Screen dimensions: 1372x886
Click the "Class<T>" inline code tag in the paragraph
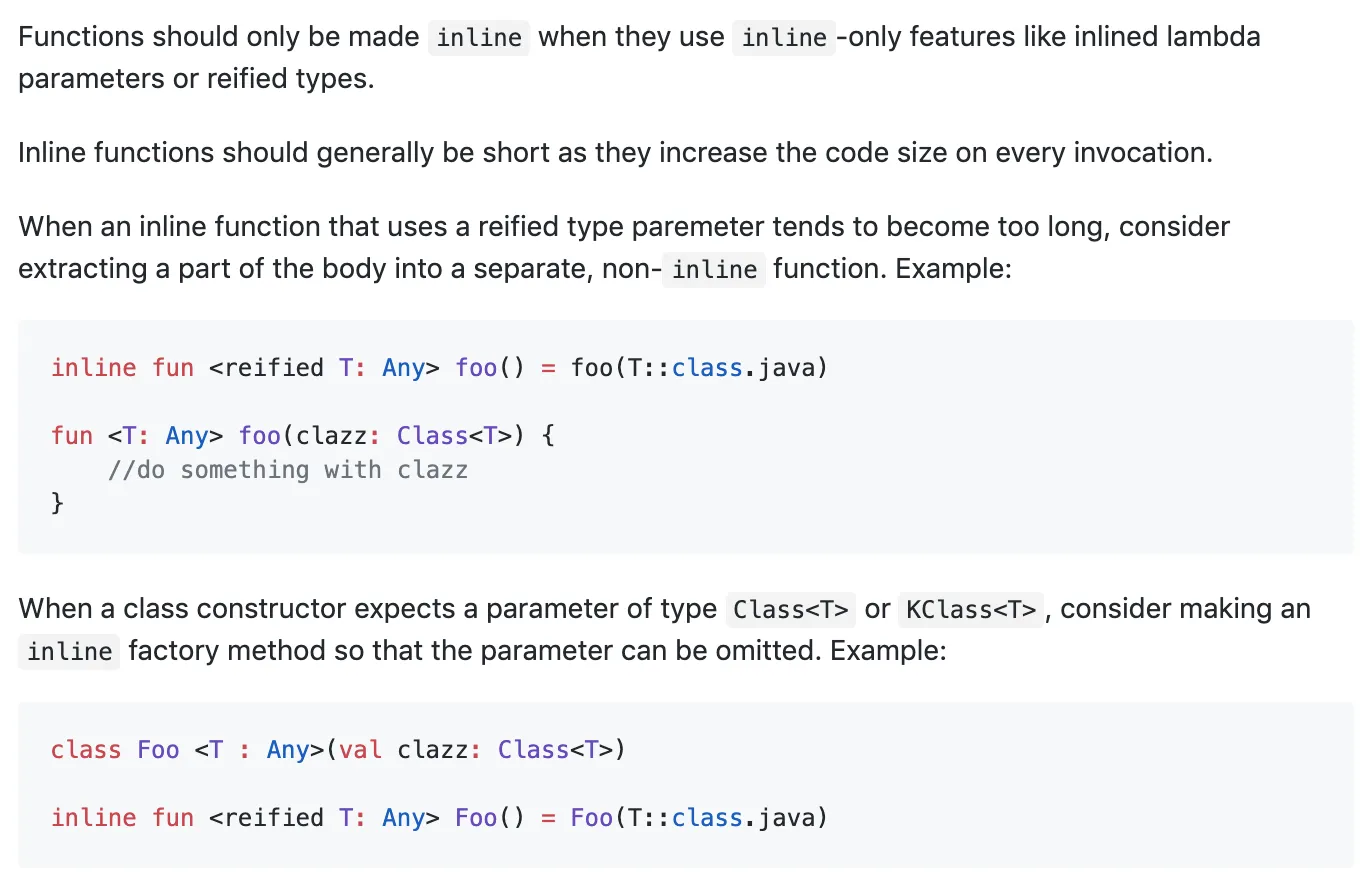(791, 609)
